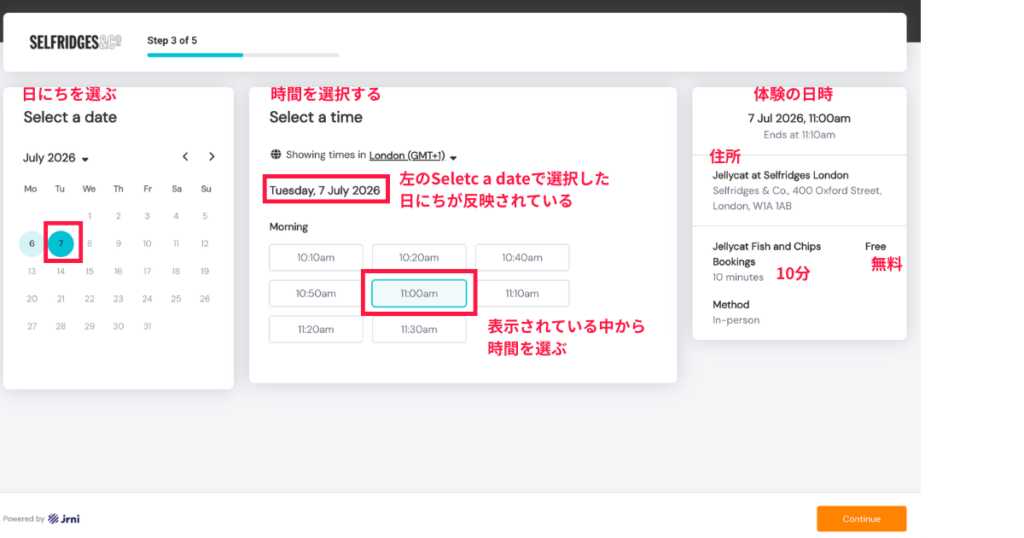Click the 'Powered by' footer text
1024x538 pixels.
[24, 519]
